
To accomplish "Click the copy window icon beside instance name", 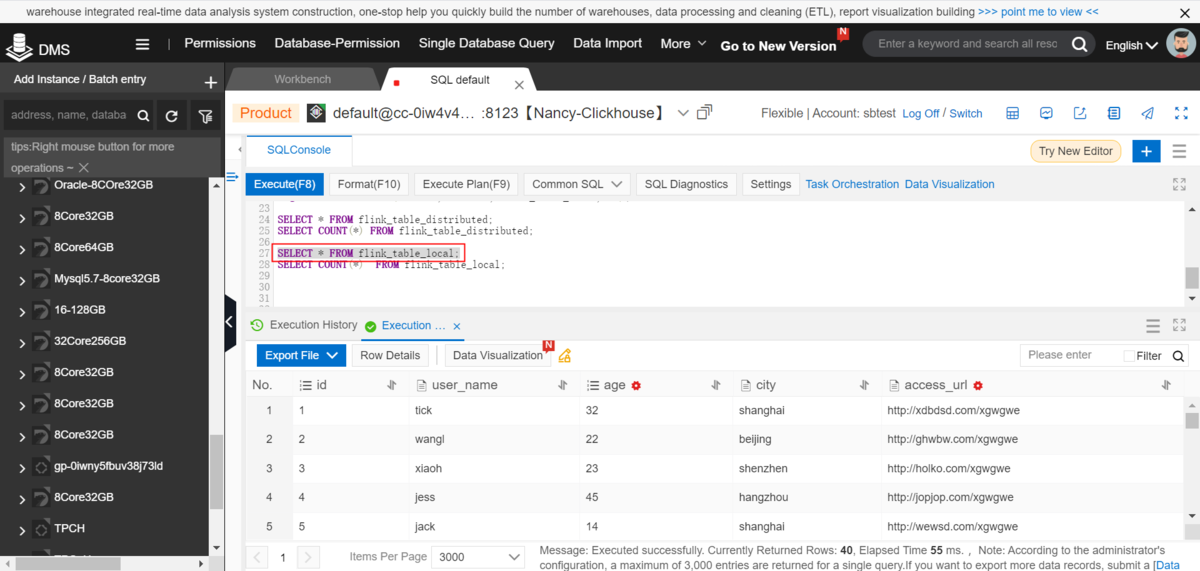I will tap(704, 112).
